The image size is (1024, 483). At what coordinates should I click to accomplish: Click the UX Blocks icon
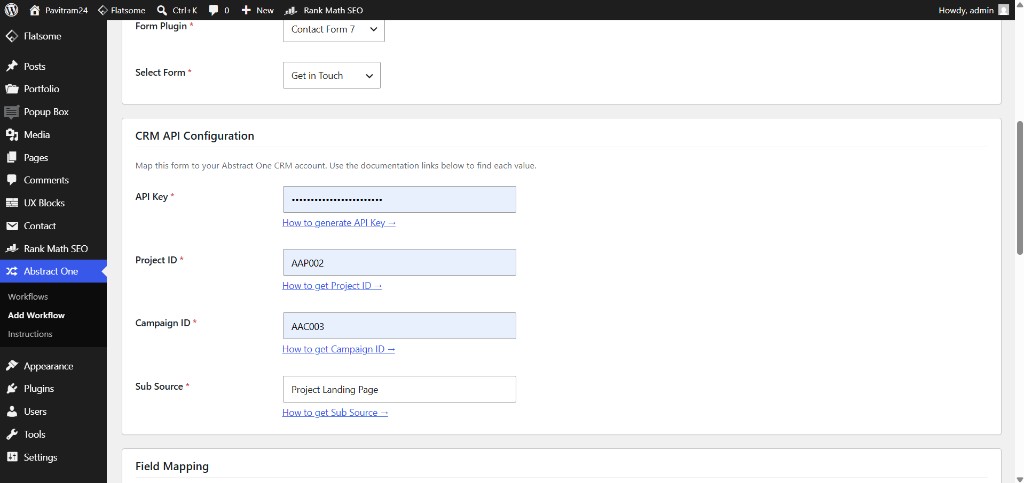click(12, 203)
